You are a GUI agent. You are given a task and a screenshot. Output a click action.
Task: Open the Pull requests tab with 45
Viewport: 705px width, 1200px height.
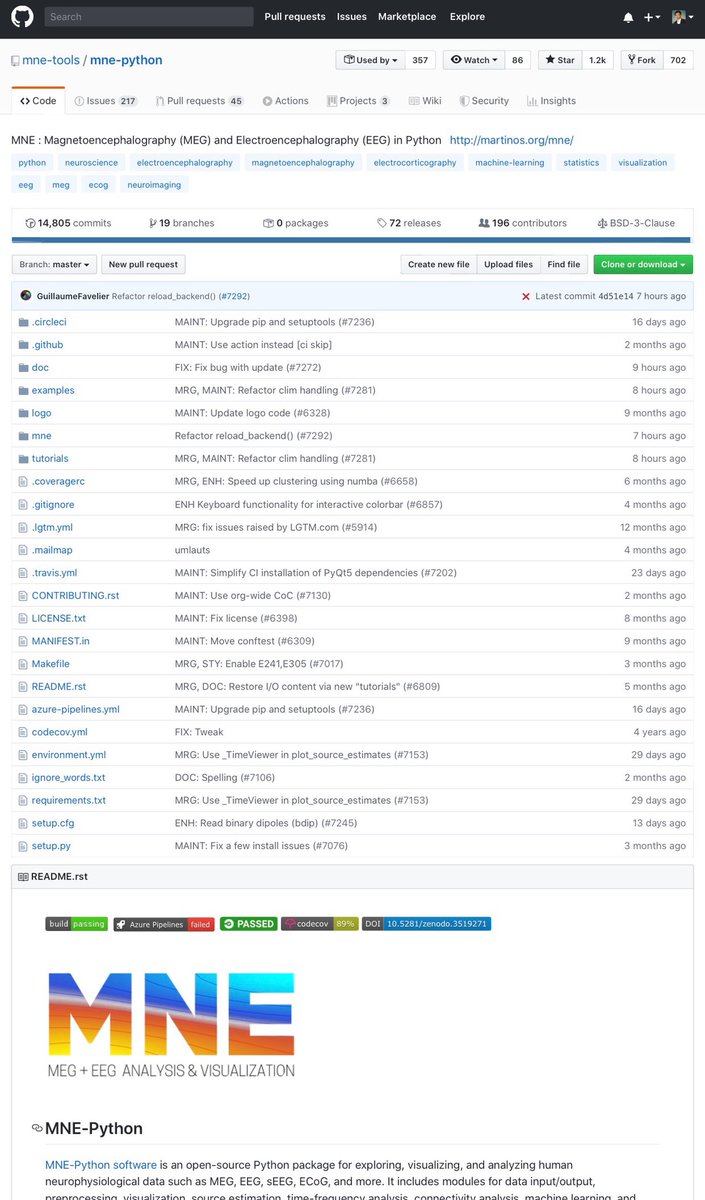pos(199,101)
